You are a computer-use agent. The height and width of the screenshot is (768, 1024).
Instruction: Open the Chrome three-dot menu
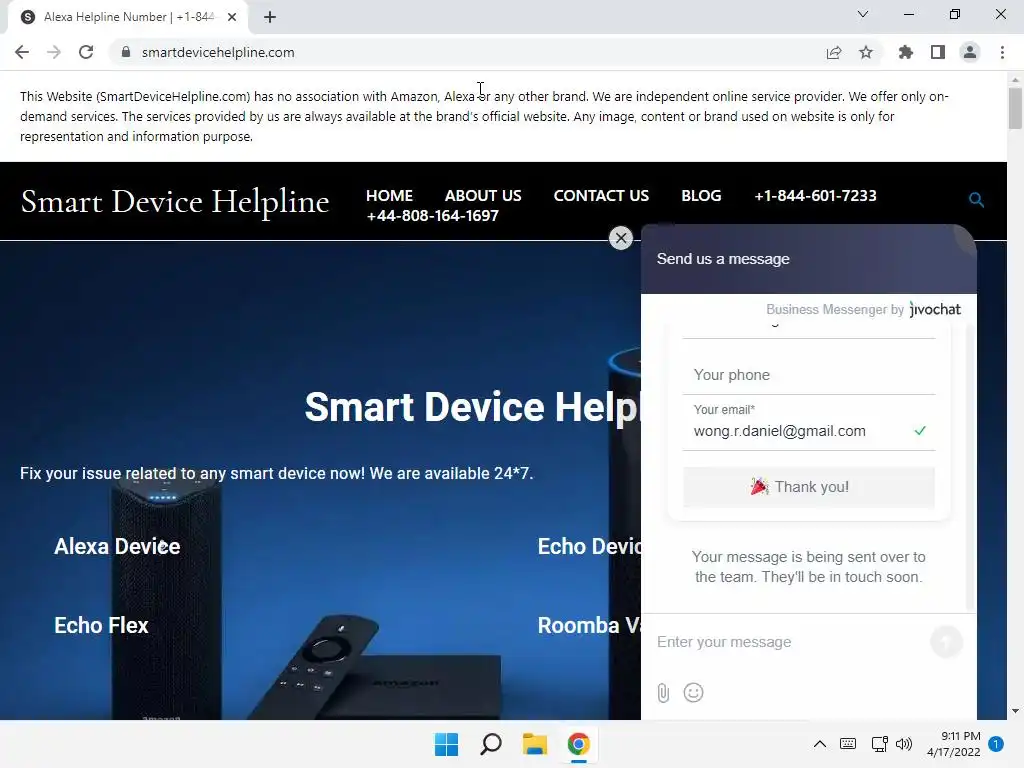pyautogui.click(x=1002, y=52)
